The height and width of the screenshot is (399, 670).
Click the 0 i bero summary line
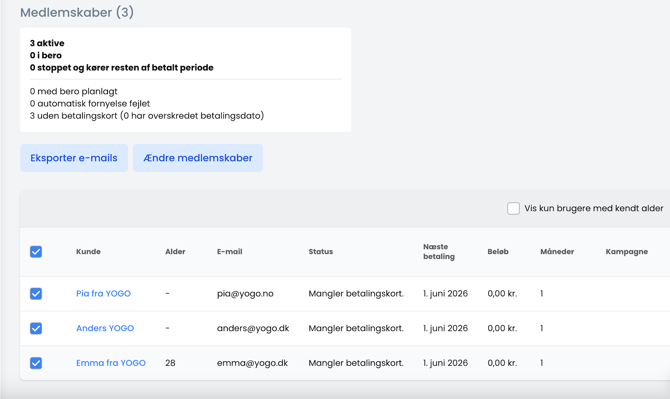(x=46, y=55)
